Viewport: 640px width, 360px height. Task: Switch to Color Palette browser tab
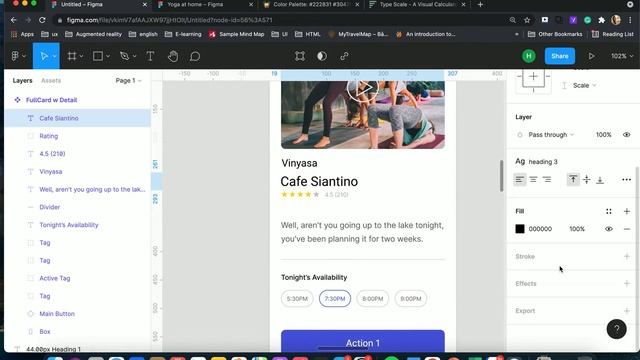pos(311,4)
